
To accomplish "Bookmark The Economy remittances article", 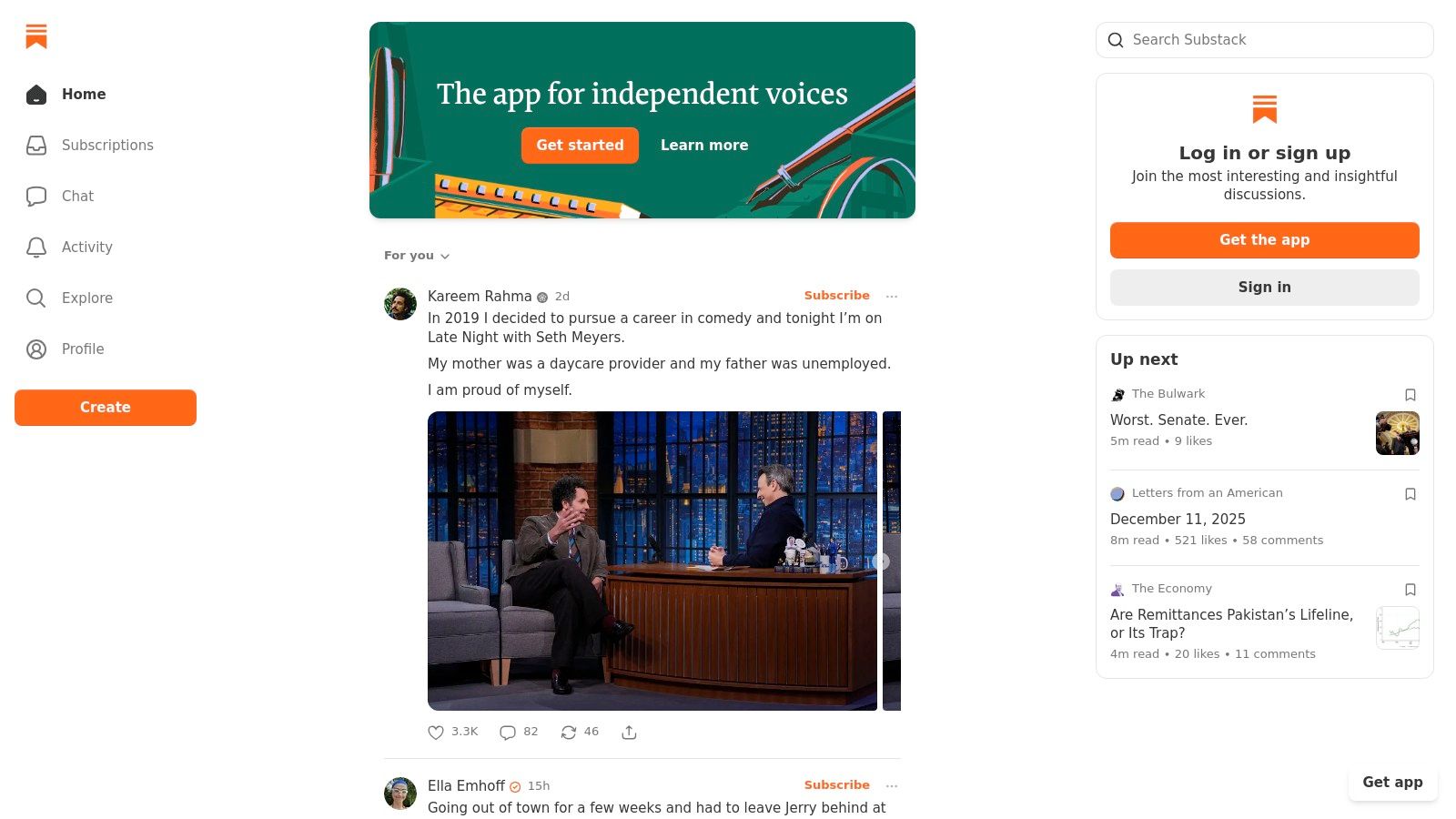I will [1410, 590].
